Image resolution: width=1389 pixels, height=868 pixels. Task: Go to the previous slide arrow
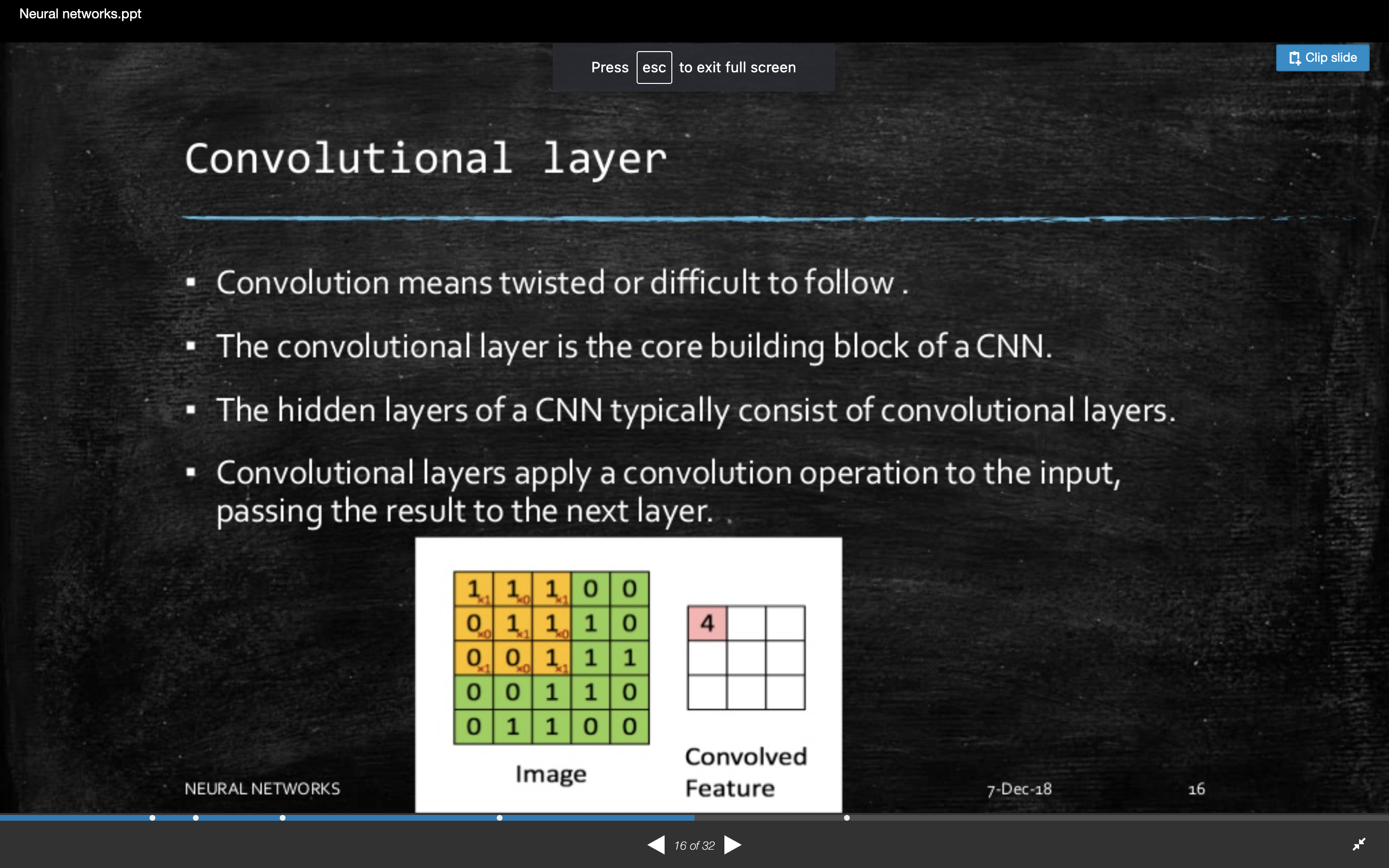tap(656, 845)
